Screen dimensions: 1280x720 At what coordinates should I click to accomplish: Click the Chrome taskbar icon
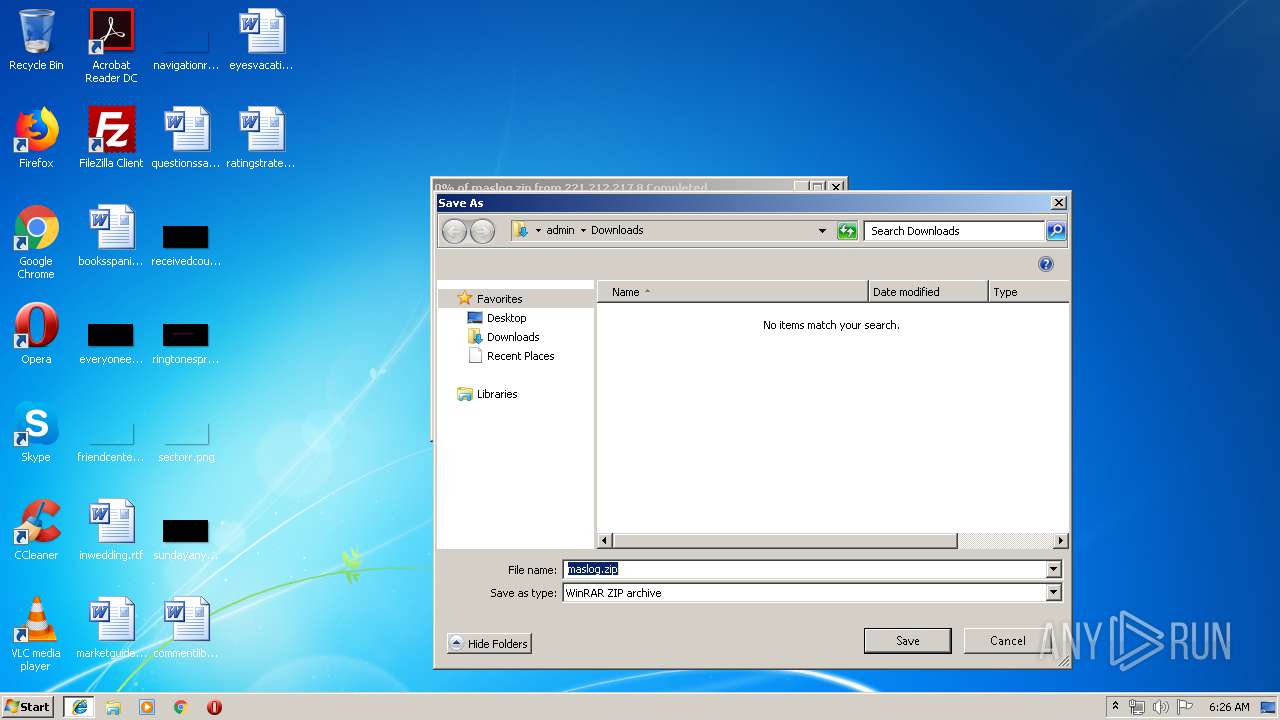(x=181, y=707)
